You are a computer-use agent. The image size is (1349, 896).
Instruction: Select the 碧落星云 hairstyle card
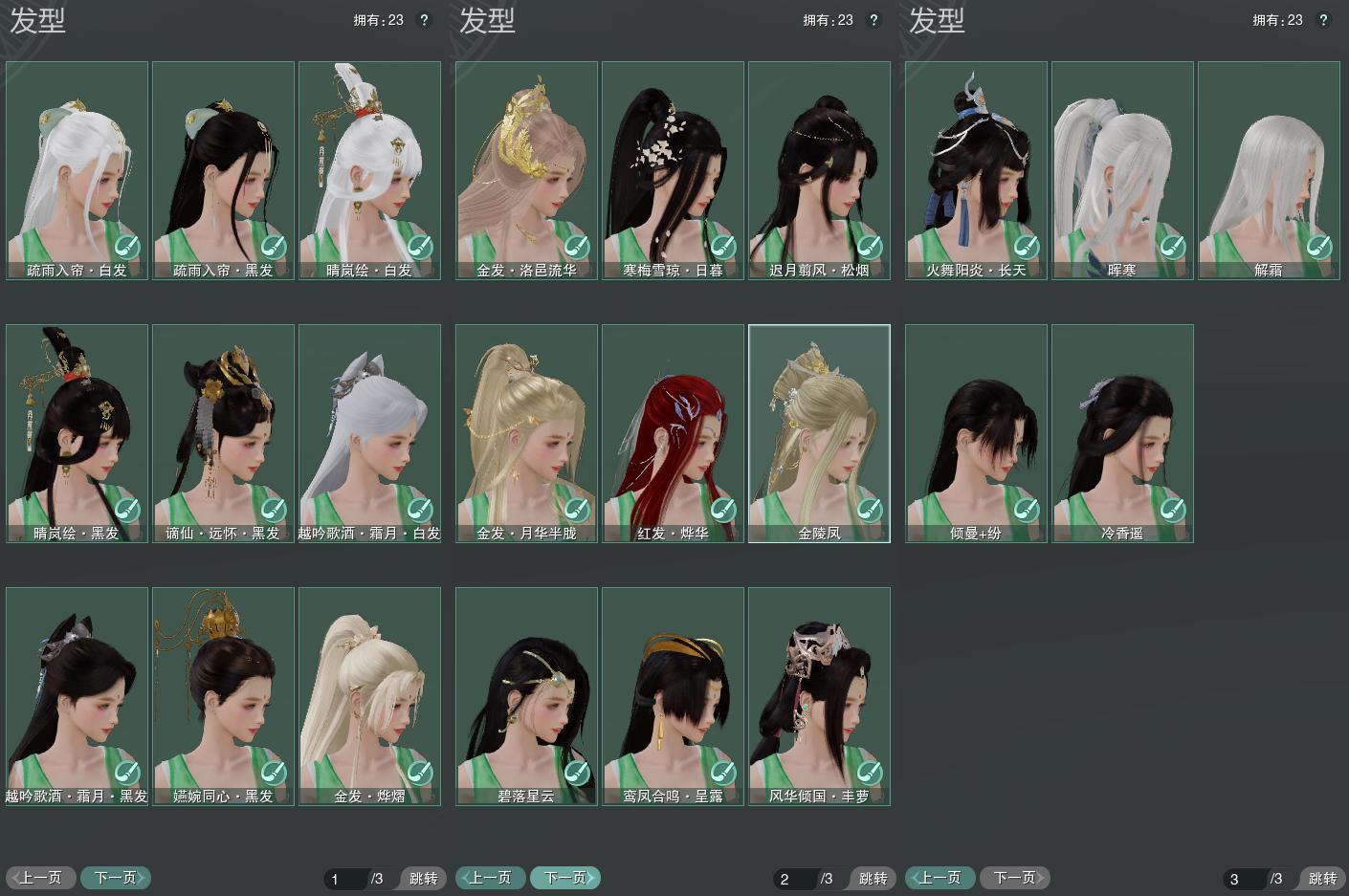(x=527, y=697)
